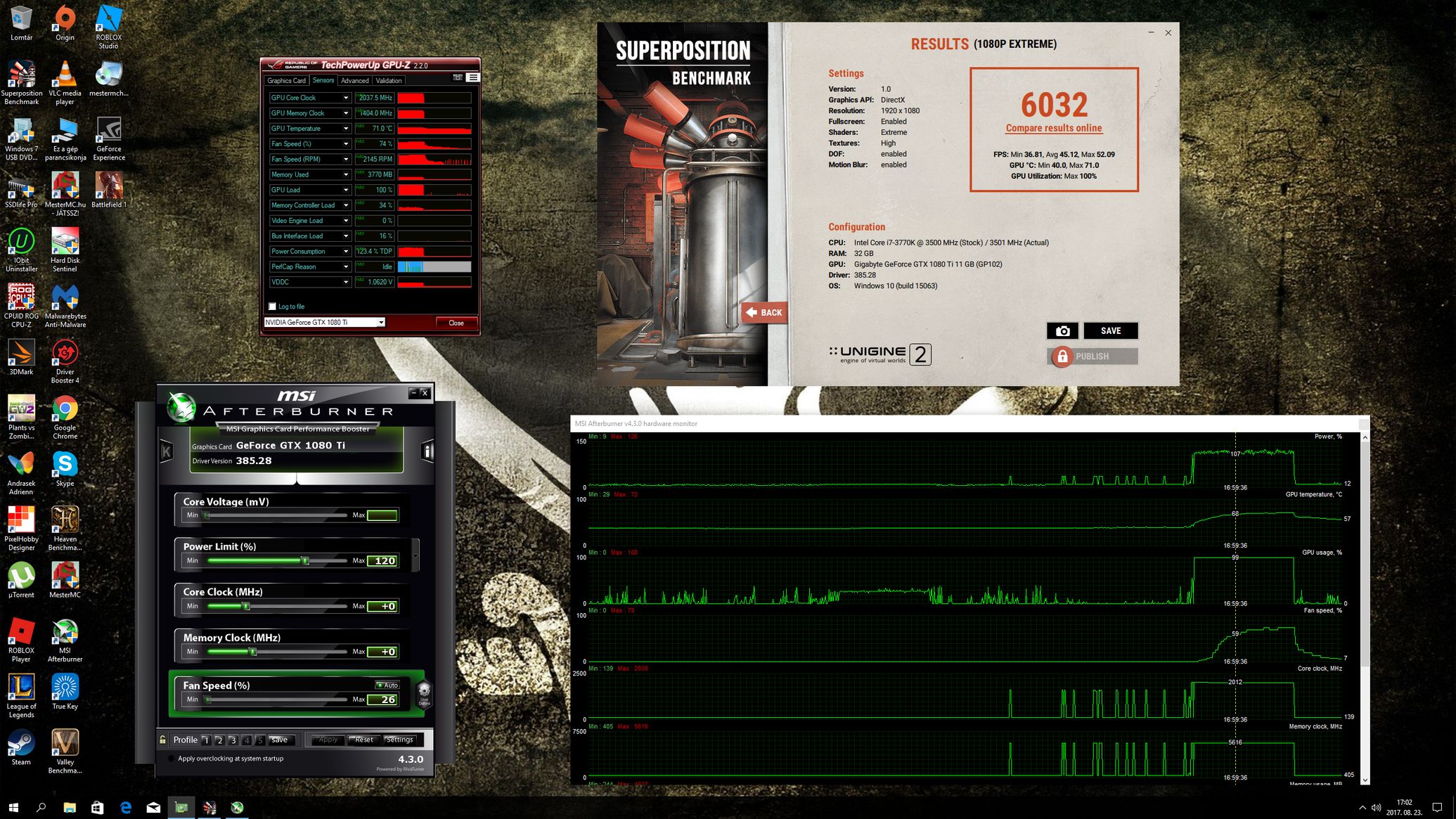Open Steam desktop icon
Viewport: 1456px width, 819px height.
pos(21,747)
